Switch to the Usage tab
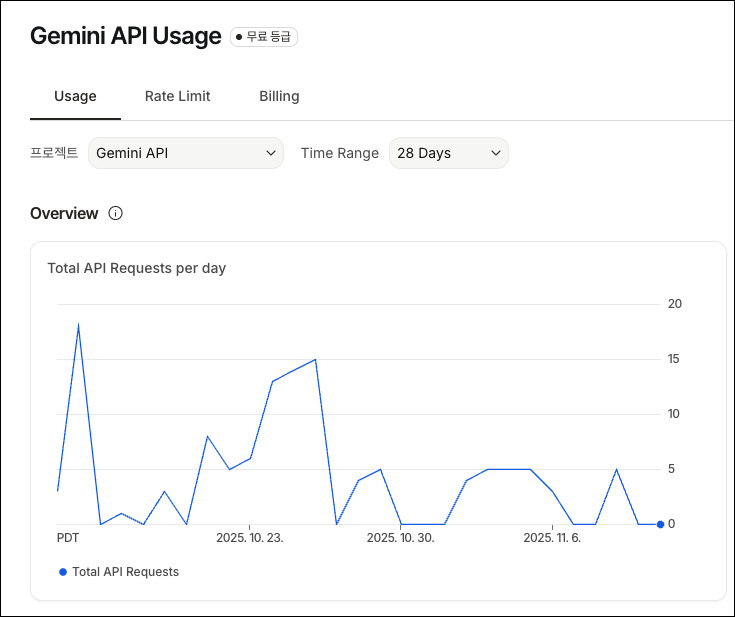This screenshot has height=617, width=735. pos(75,96)
